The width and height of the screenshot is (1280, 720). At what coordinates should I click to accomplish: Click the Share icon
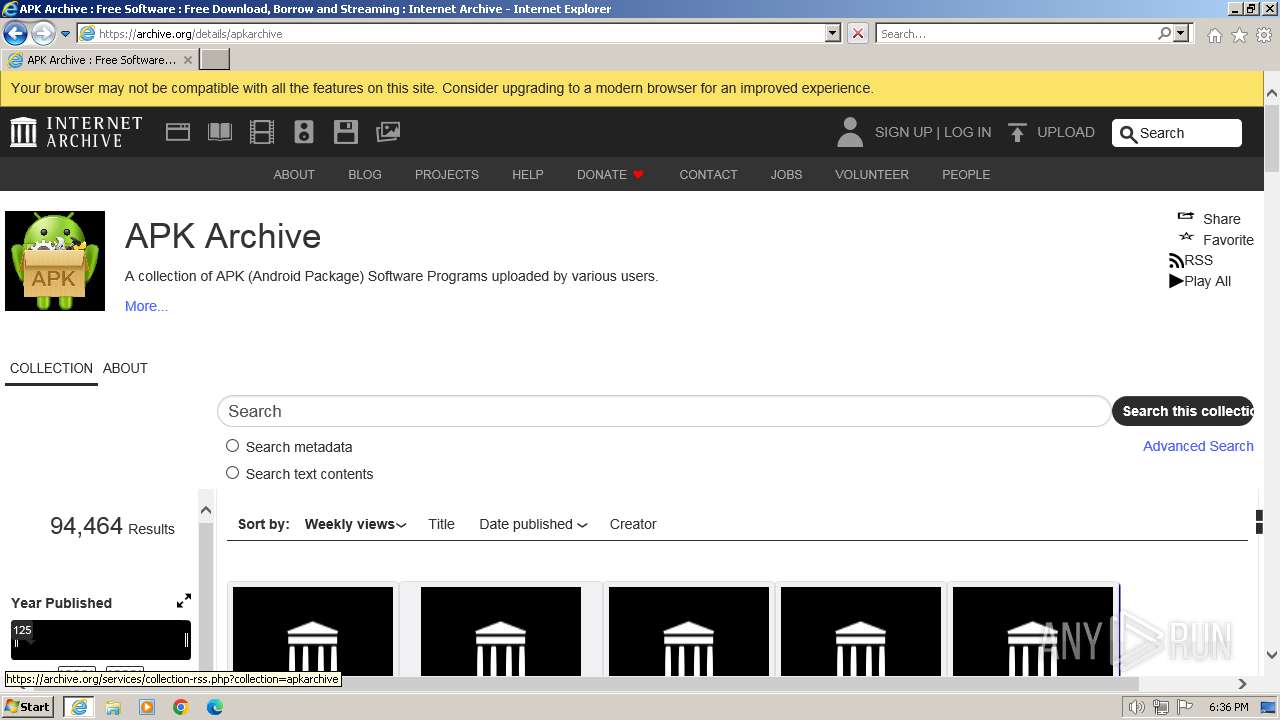click(x=1186, y=217)
